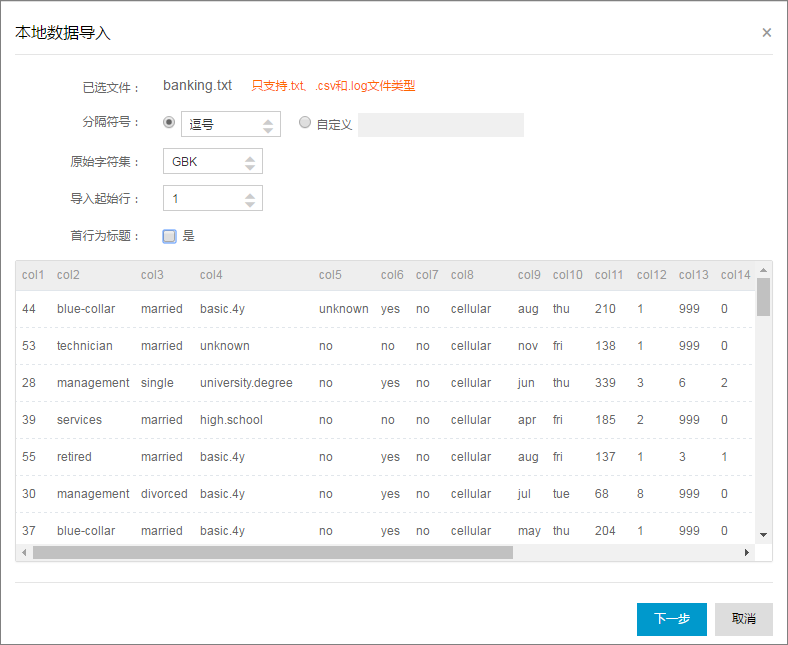Click the 取消 button
This screenshot has height=645, width=788.
(743, 619)
